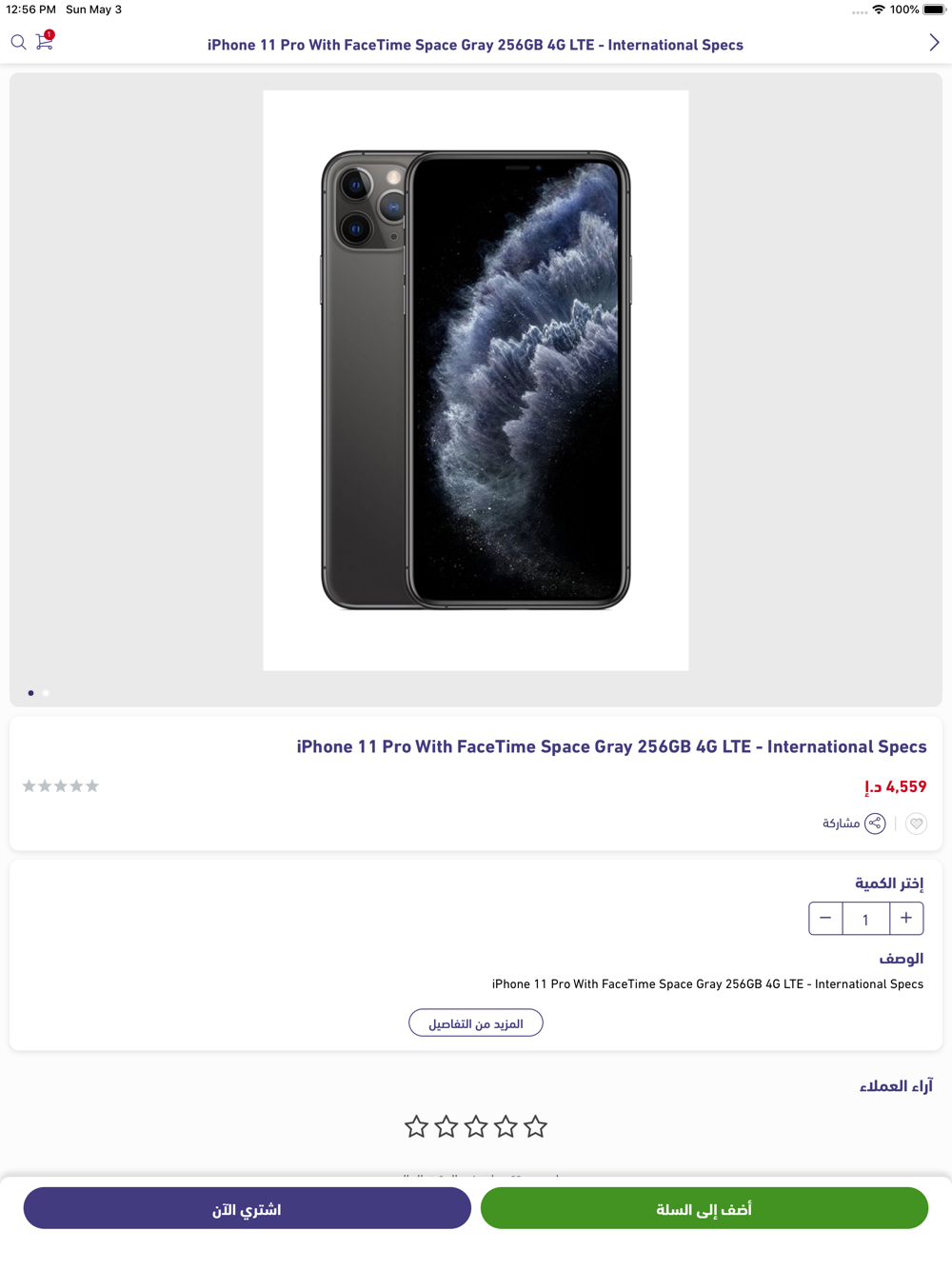Viewport: 952px width, 1270px height.
Task: Open the iPhone 11 Pro product image
Action: [x=476, y=381]
